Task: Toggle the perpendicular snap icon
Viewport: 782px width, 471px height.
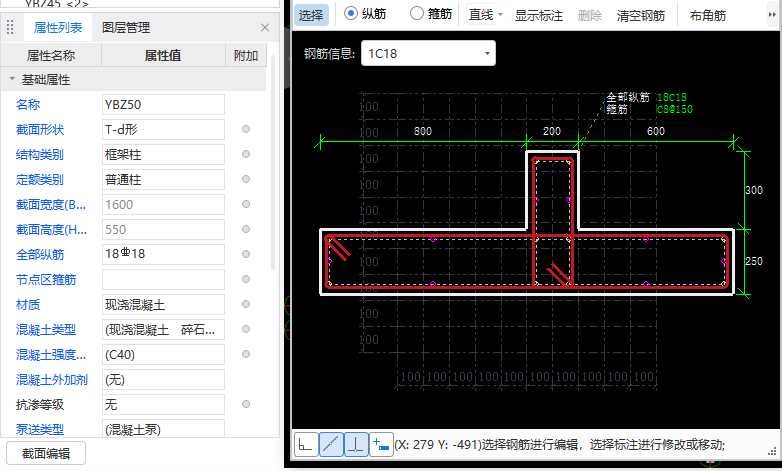Action: click(x=356, y=444)
